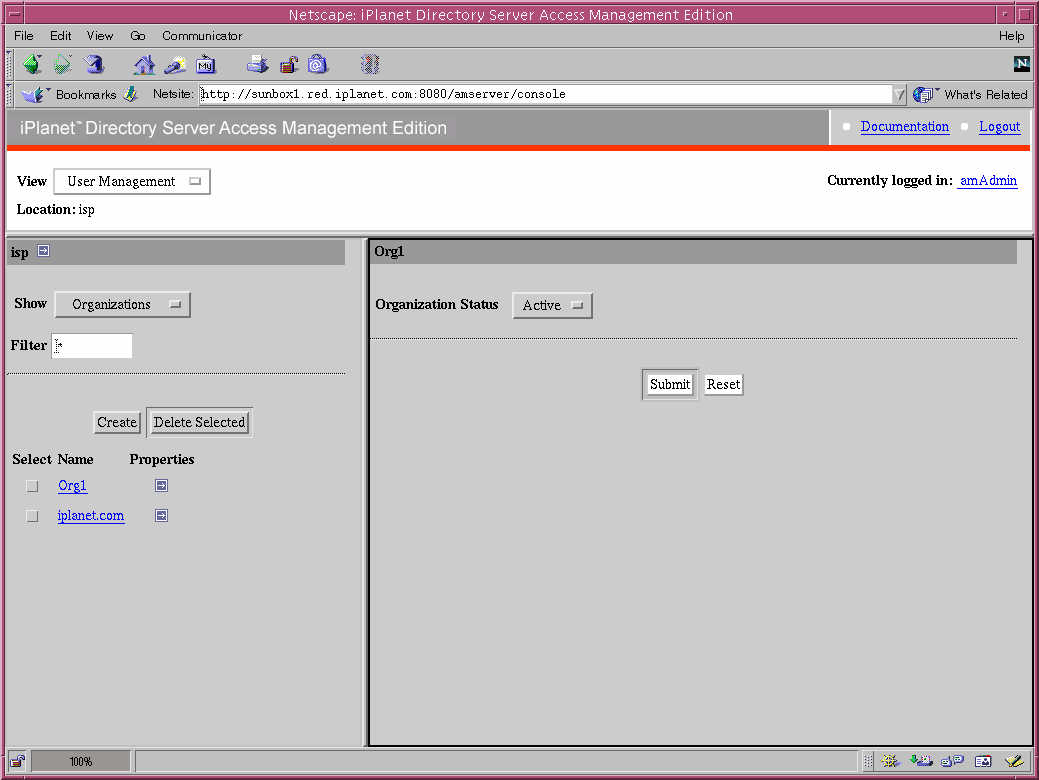This screenshot has height=780, width=1039.
Task: Open the Documentation link
Action: 904,127
